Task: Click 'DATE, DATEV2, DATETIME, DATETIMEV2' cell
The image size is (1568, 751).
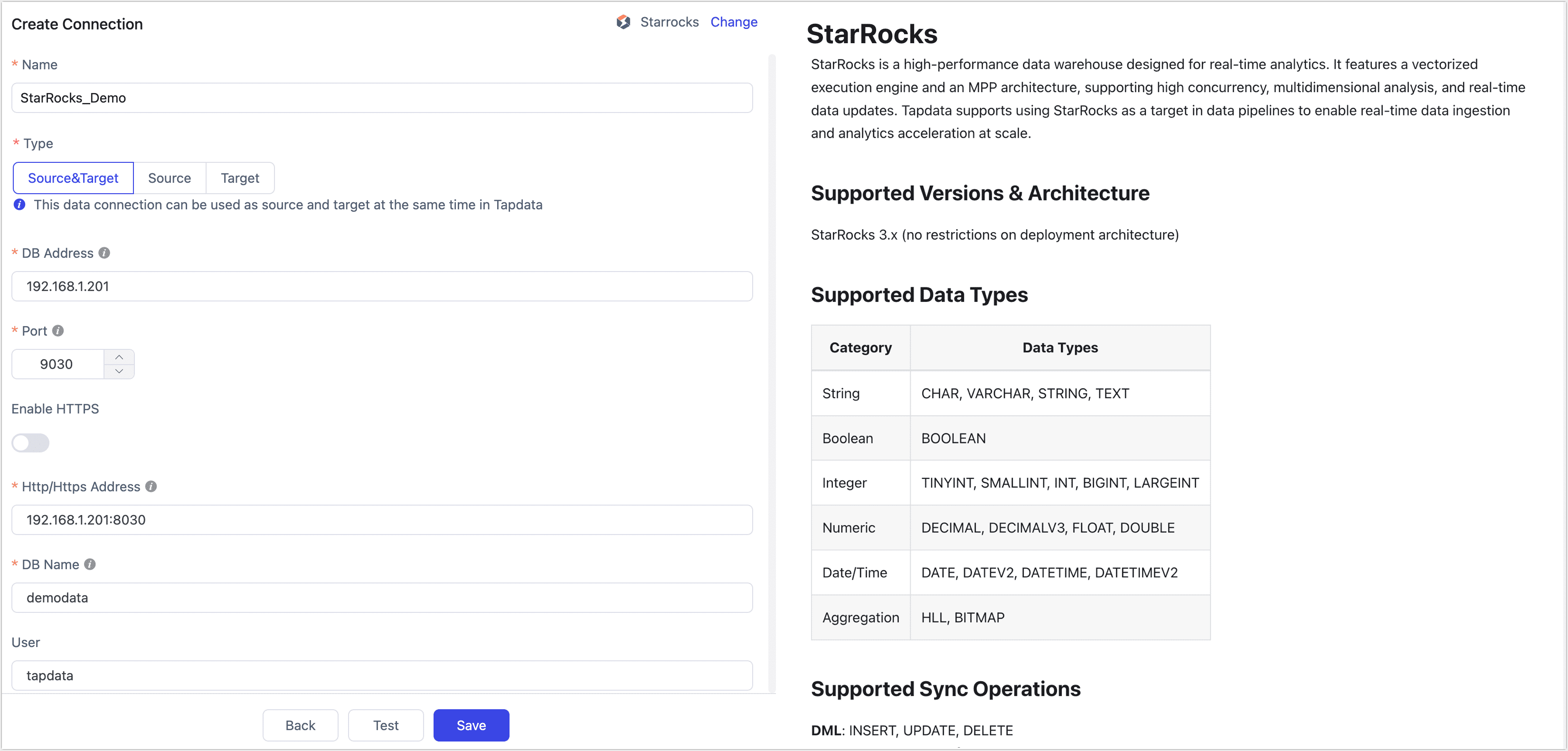Action: click(1060, 573)
